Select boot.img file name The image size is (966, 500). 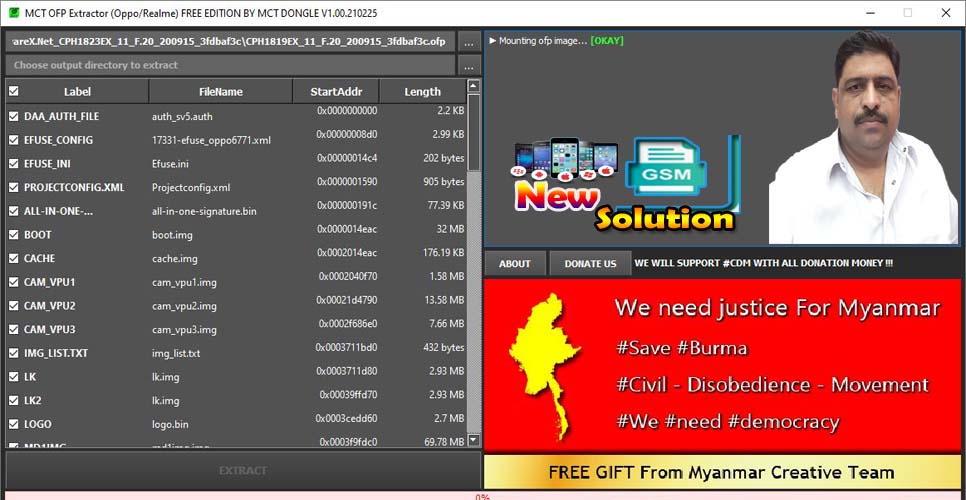(172, 235)
